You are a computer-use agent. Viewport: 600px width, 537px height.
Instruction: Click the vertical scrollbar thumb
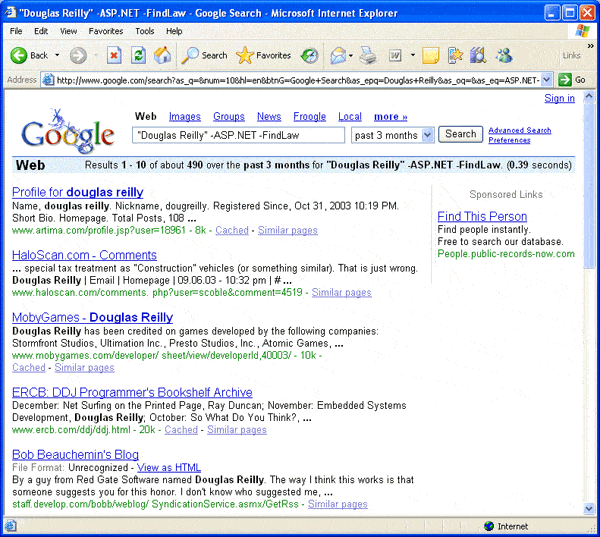(589, 185)
